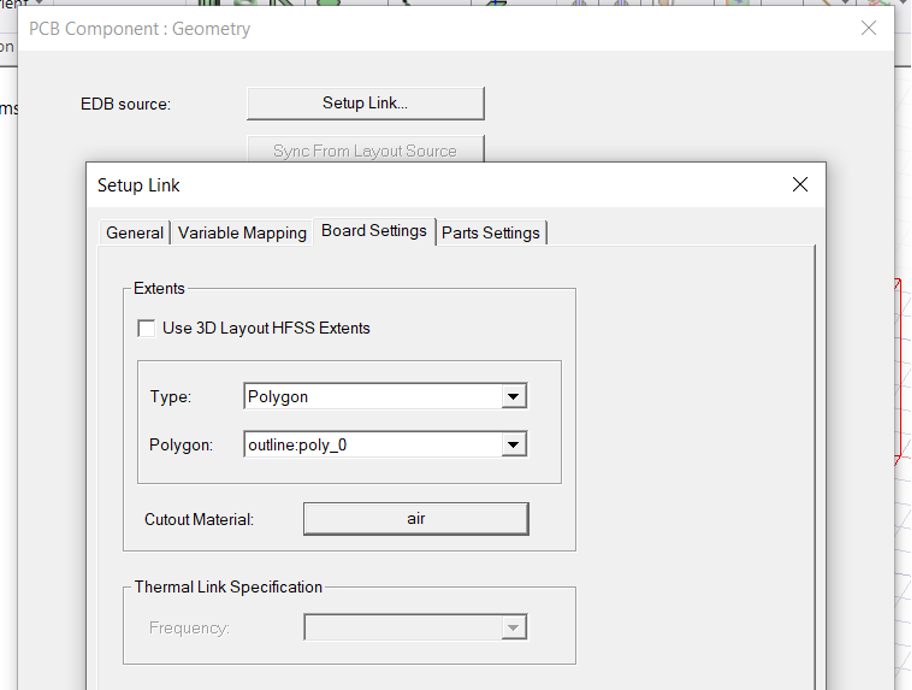Select the Board Settings tab

(374, 231)
